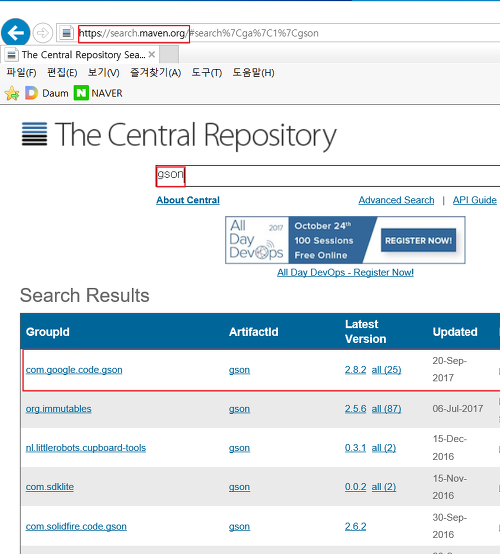Open All Day DevOps - Register Now! link
Viewport: 500px width, 554px height.
345,272
